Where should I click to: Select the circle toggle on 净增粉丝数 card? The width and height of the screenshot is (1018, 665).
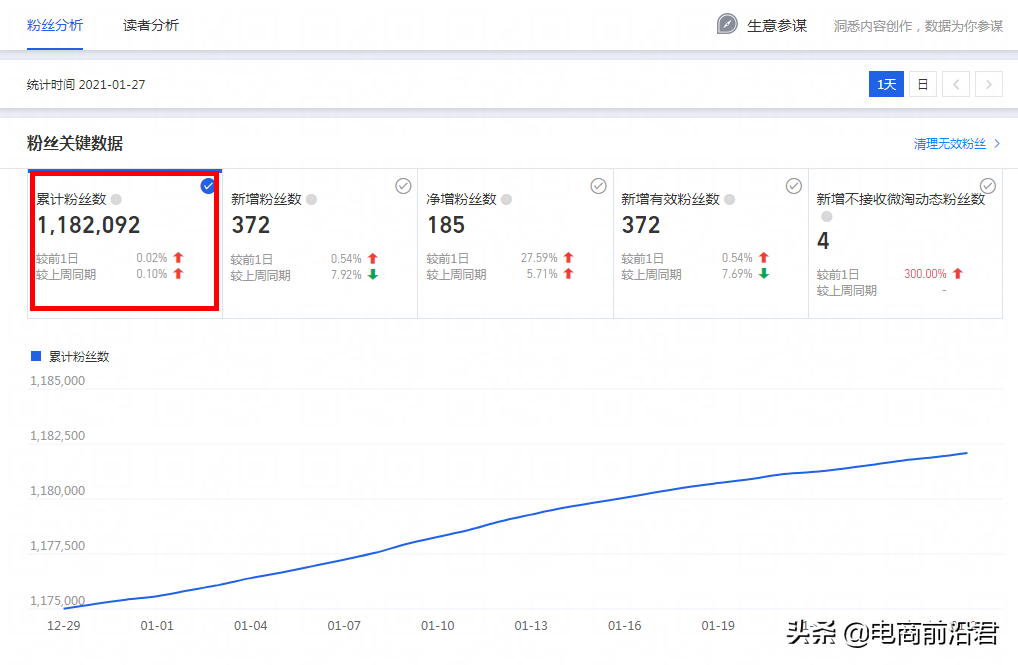click(598, 185)
